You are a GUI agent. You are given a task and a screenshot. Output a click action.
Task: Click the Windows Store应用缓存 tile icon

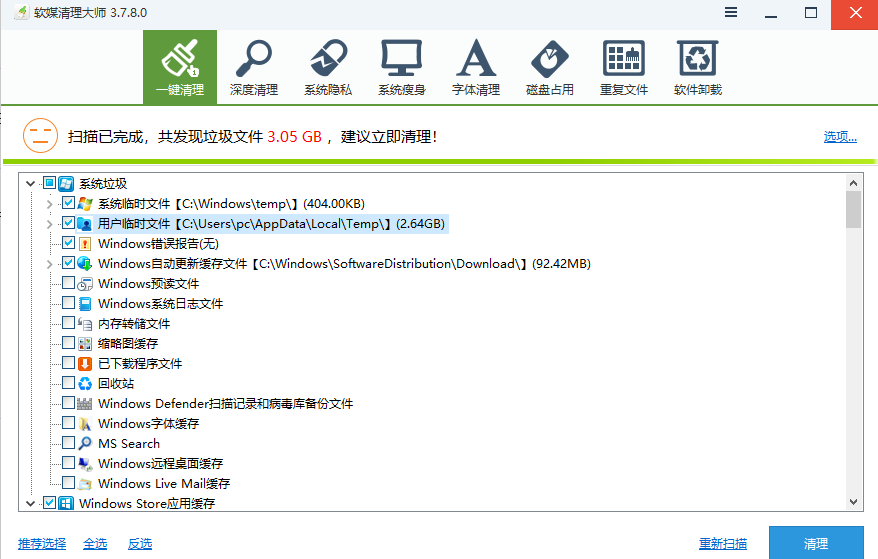pos(66,503)
